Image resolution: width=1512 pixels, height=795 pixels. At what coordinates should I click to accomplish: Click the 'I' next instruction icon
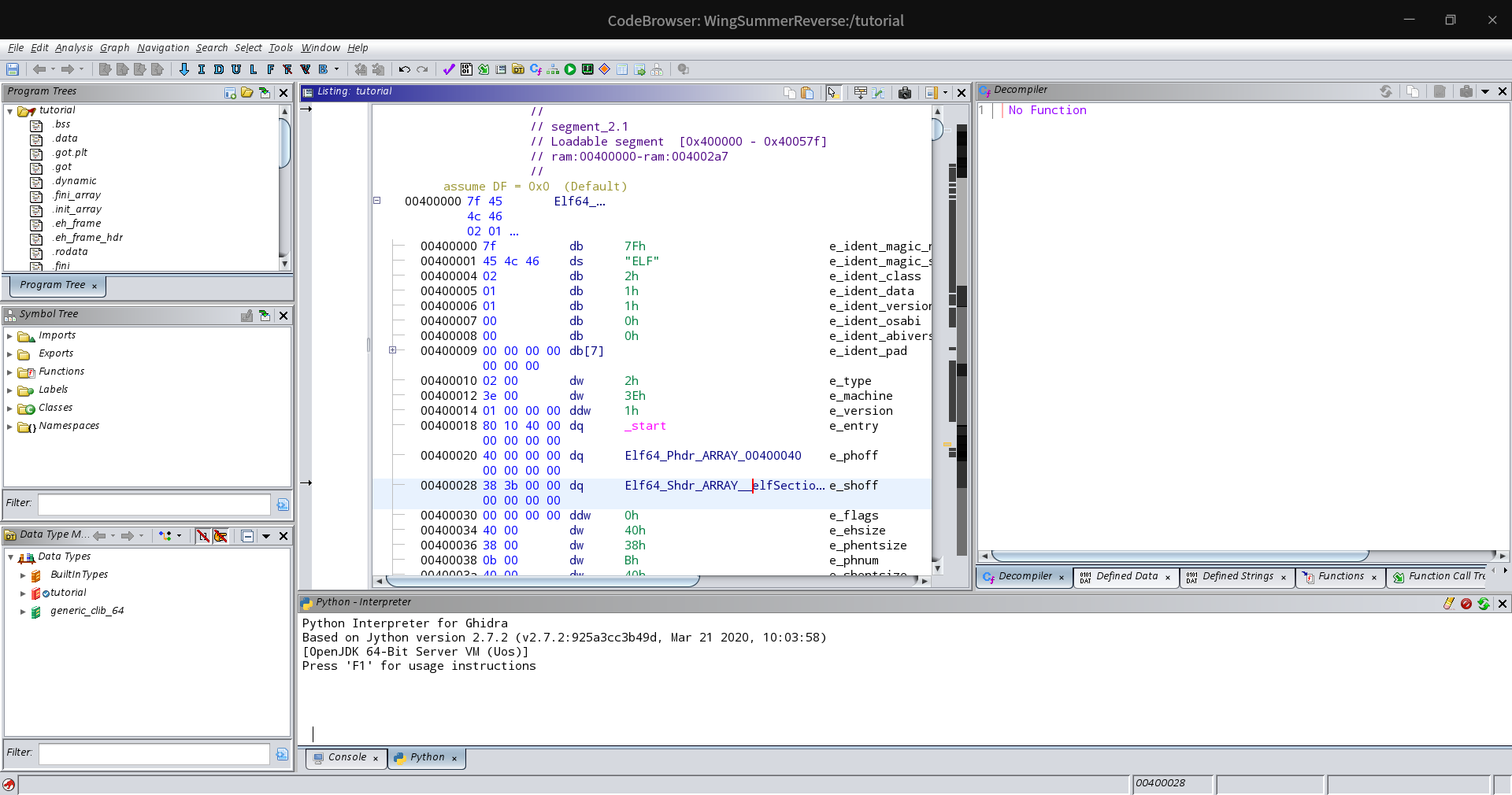(202, 69)
